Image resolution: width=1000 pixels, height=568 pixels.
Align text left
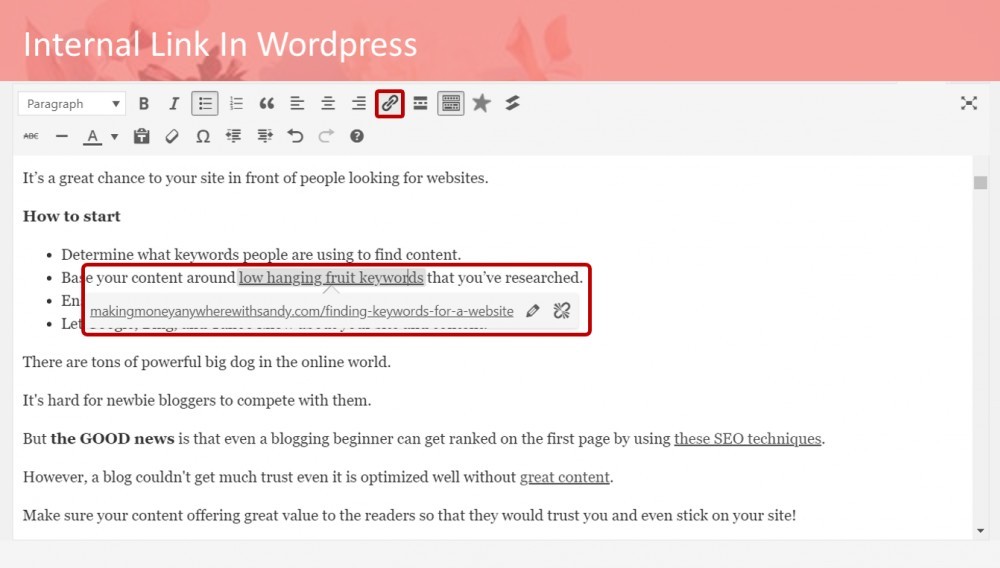pos(297,103)
